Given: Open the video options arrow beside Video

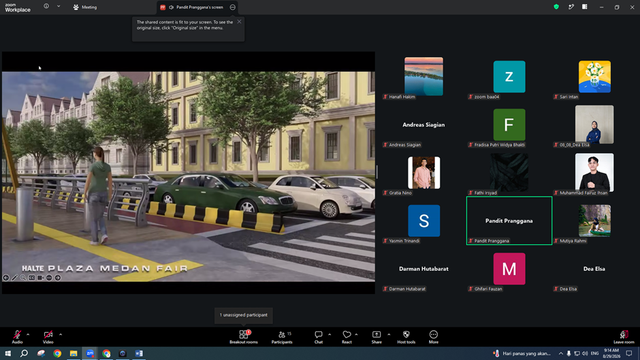Looking at the screenshot, I should [x=60, y=334].
